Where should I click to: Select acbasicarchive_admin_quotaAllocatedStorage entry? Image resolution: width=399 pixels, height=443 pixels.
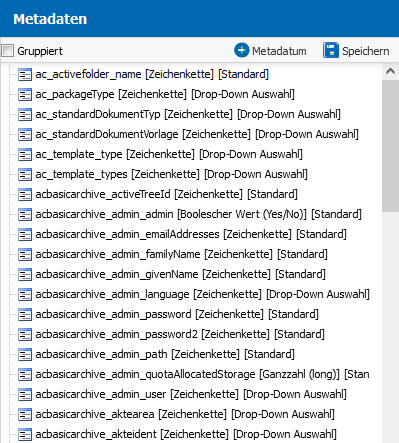tap(202, 374)
